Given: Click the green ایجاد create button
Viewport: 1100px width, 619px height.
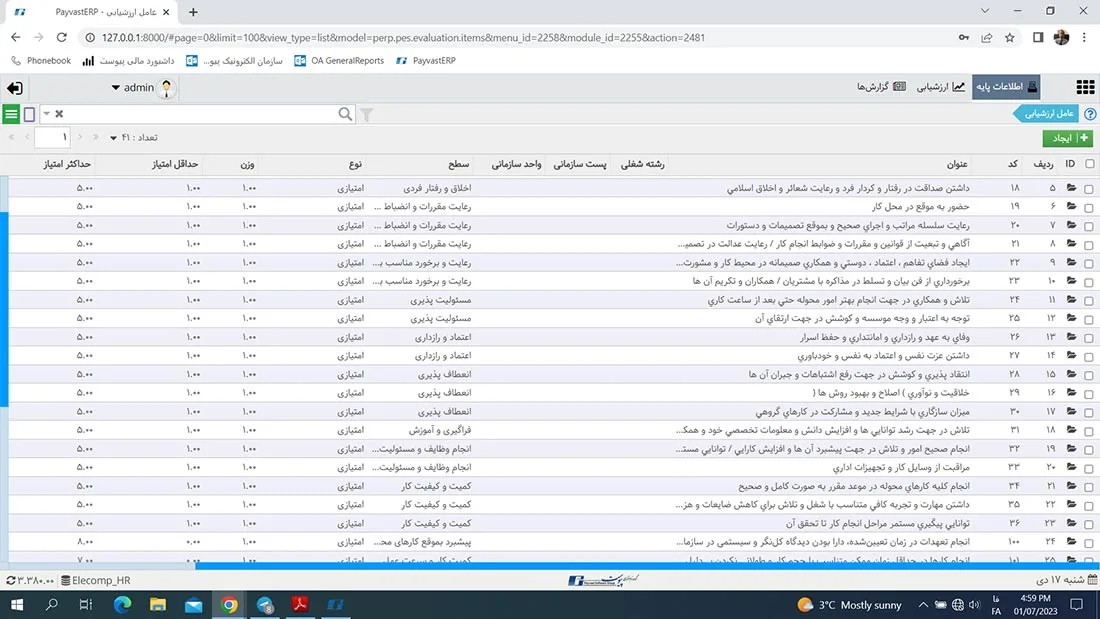Looking at the screenshot, I should pyautogui.click(x=1068, y=138).
